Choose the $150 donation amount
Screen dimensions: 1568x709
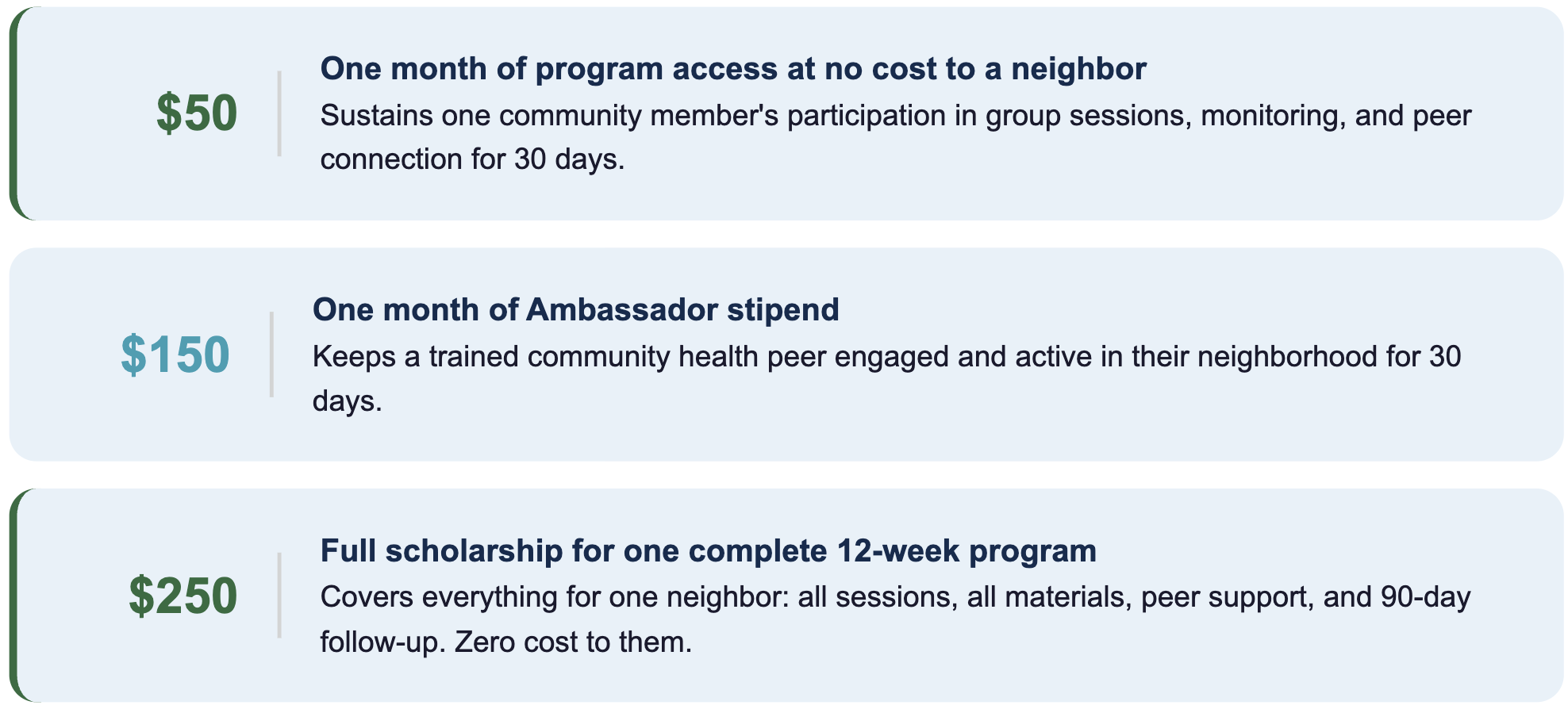(x=175, y=354)
